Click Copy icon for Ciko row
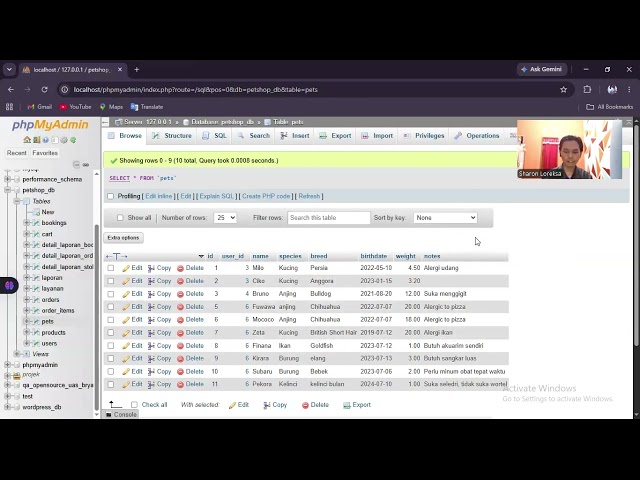The image size is (640, 480). tap(151, 281)
